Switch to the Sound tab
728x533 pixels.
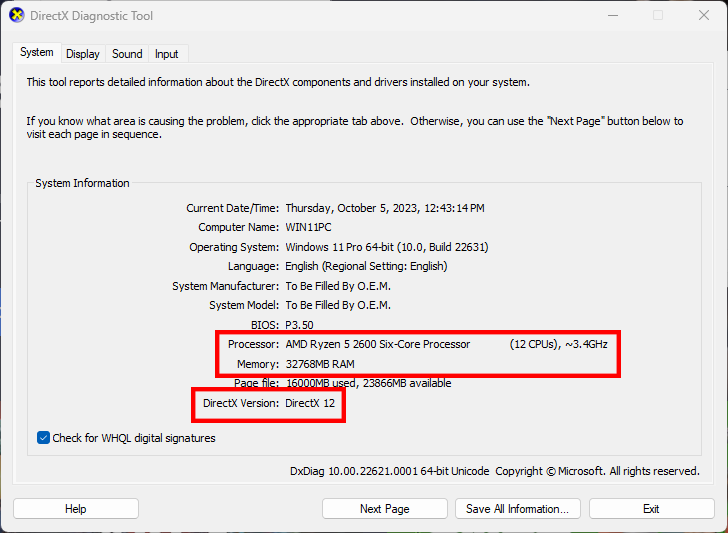[x=127, y=54]
